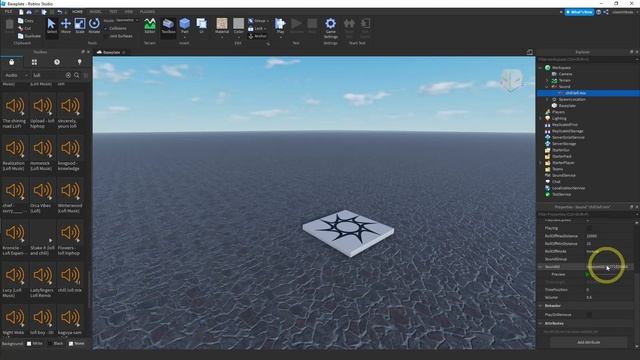
Task: Click the view selector cube in viewport
Action: 511,79
